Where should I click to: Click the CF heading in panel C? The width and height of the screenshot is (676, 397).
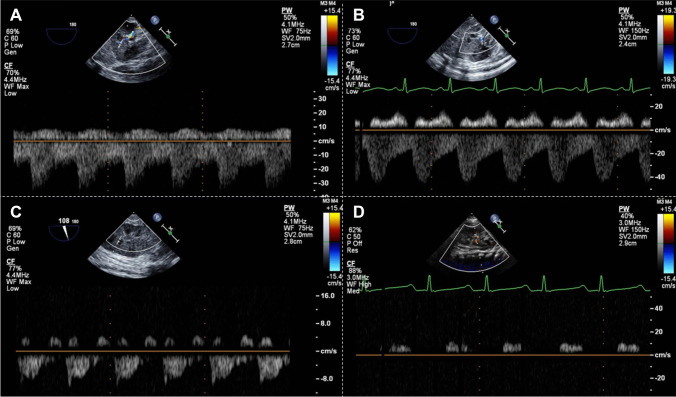click(11, 261)
